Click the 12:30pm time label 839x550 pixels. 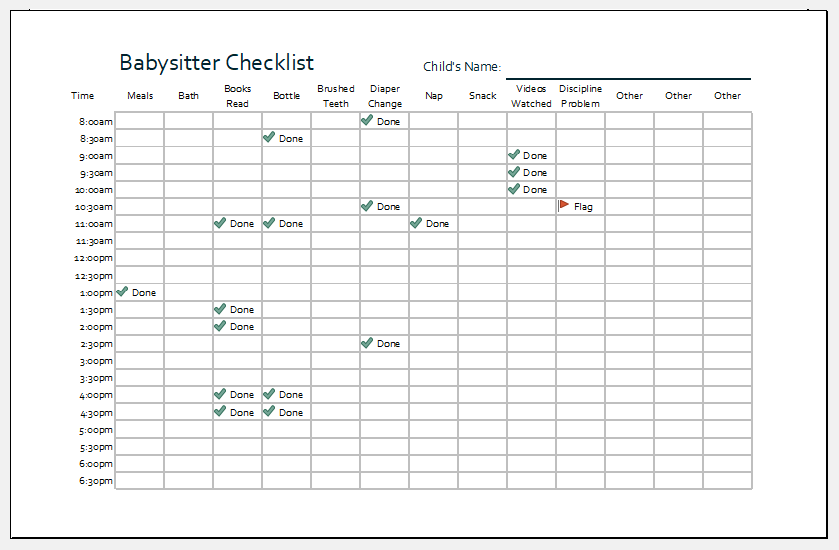click(94, 276)
